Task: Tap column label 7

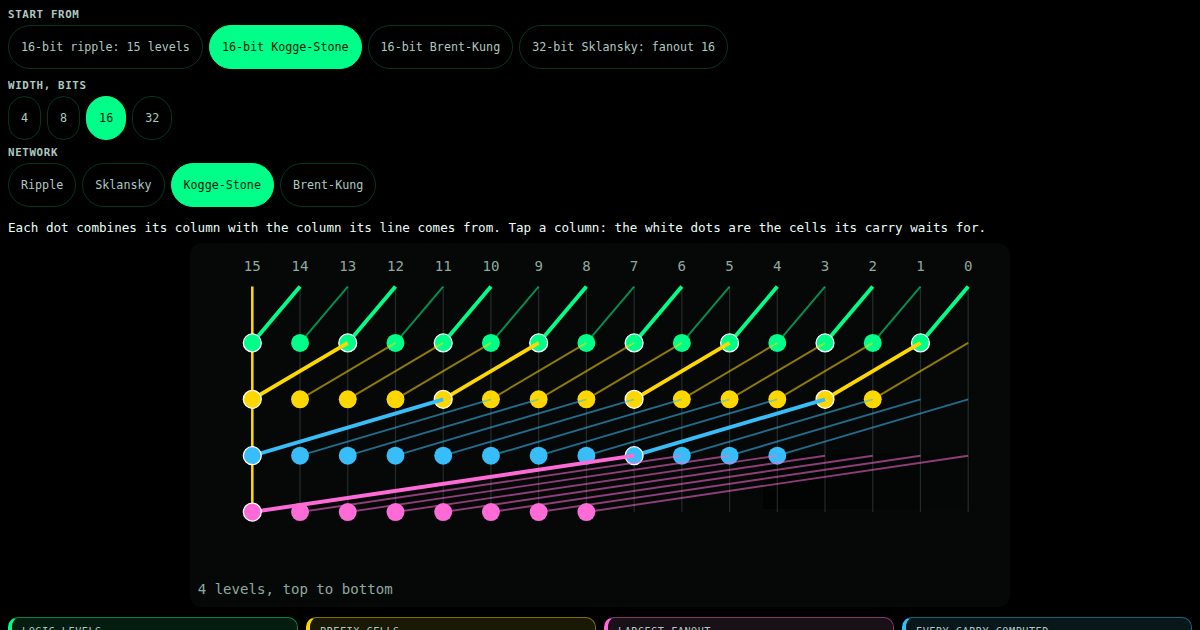Action: [x=634, y=266]
